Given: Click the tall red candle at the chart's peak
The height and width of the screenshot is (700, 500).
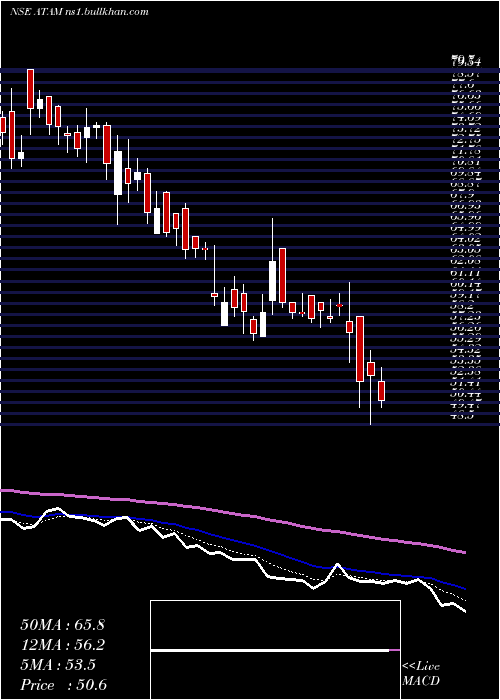Looking at the screenshot, I should pos(30,89).
